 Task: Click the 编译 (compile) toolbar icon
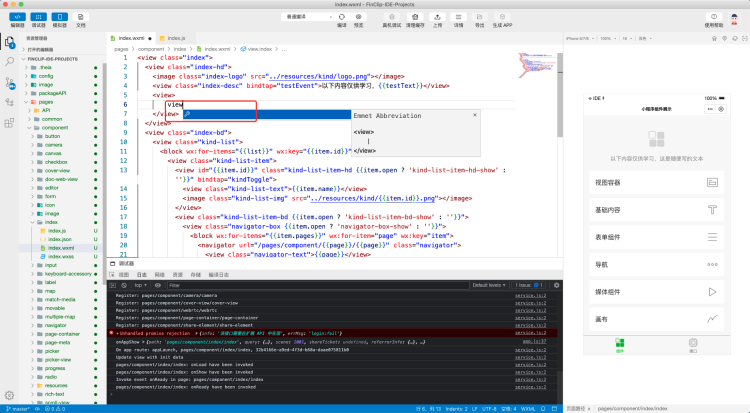point(341,17)
